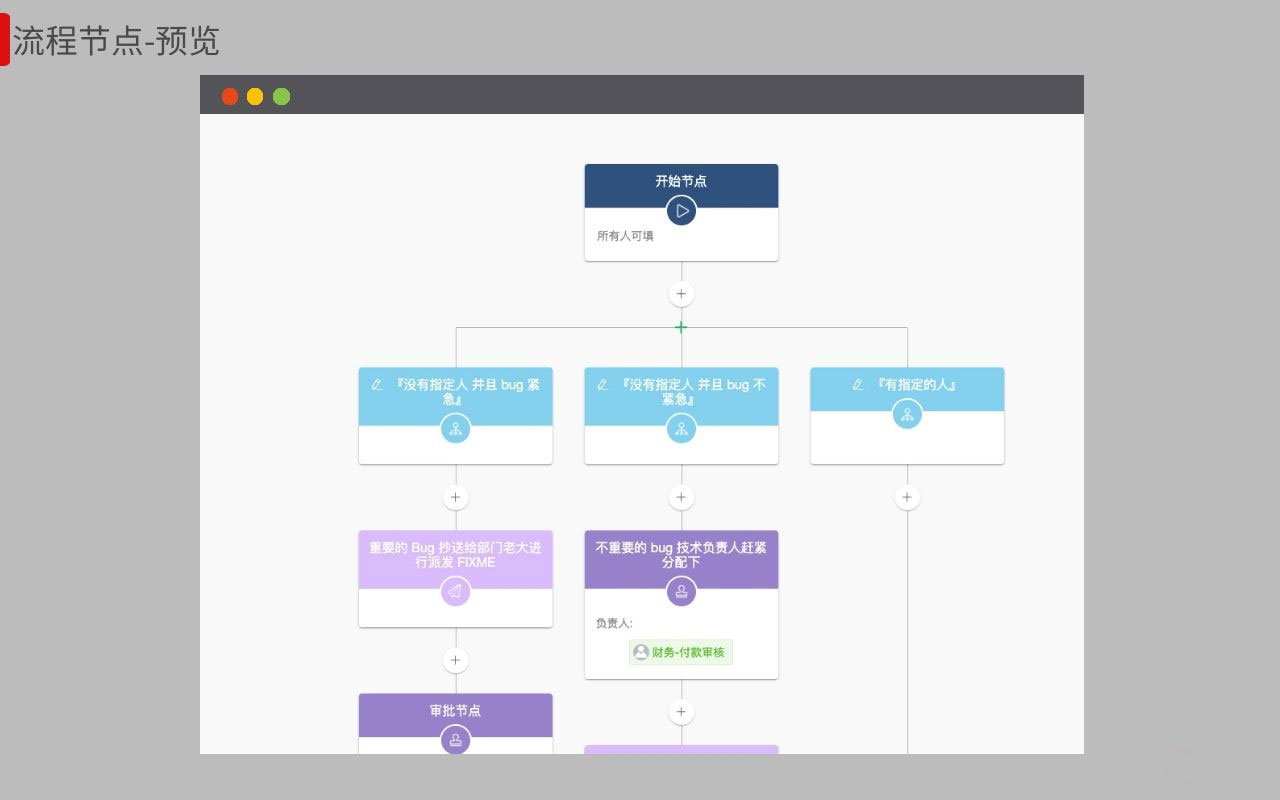Add a node below 『有指定的人』 condition

coord(907,497)
